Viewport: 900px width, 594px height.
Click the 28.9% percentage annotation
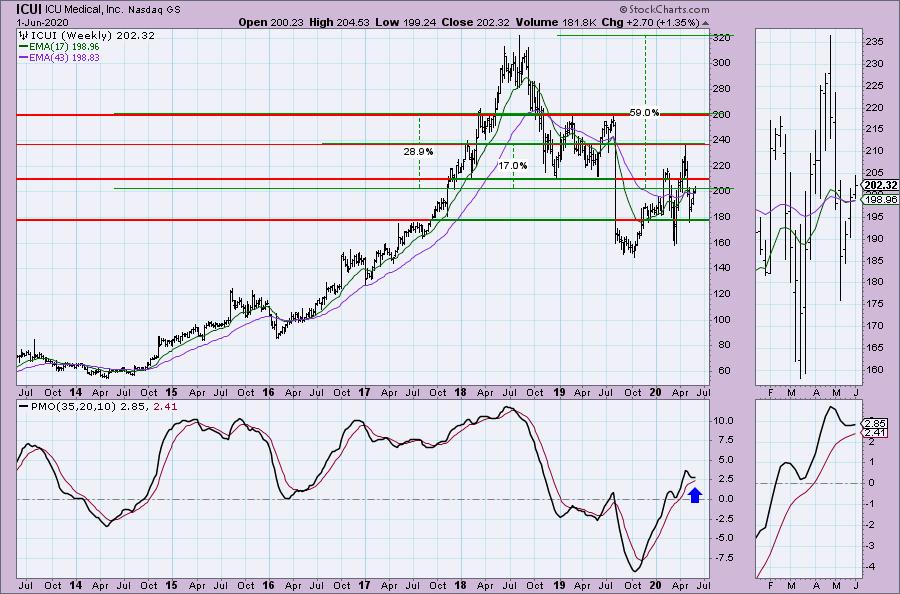pos(418,152)
